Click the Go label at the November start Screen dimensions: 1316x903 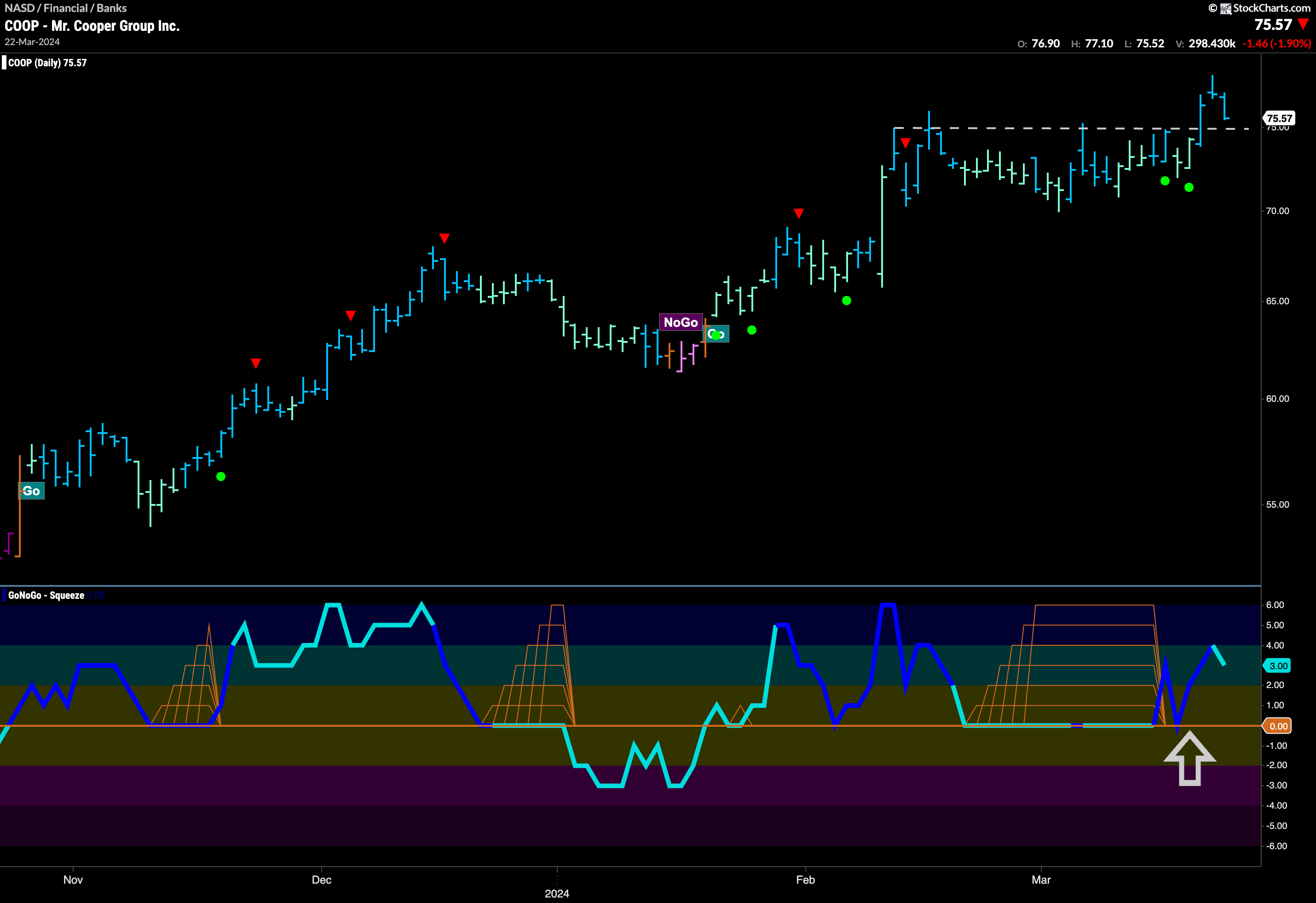(x=31, y=491)
